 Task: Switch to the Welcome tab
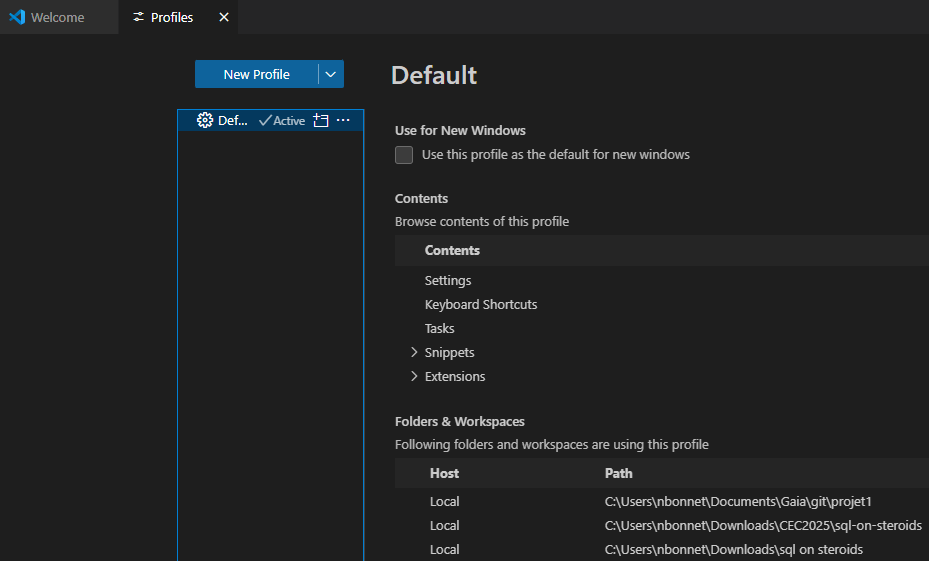[x=59, y=17]
